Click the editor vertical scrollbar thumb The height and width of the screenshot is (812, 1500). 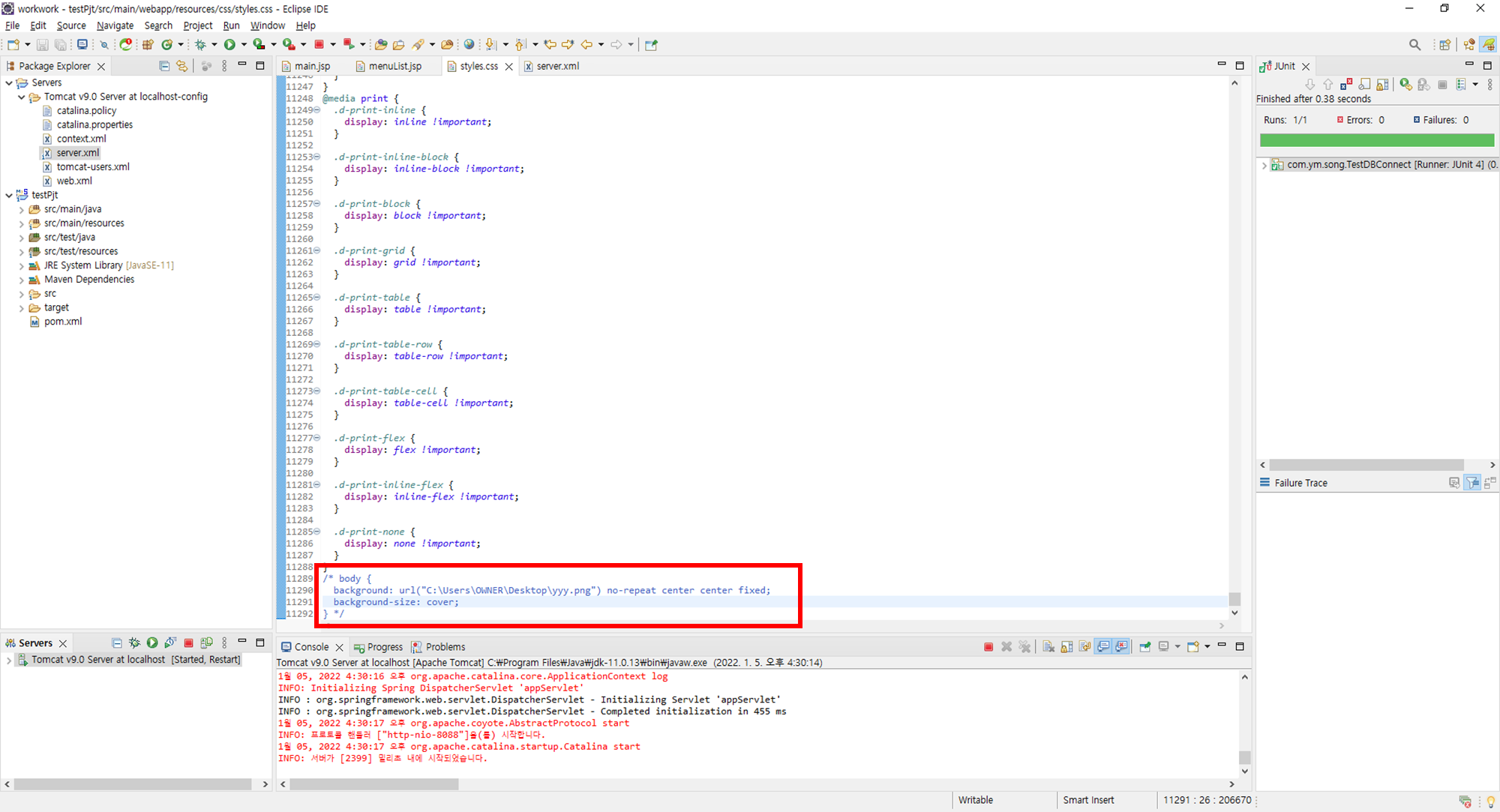(x=1234, y=598)
